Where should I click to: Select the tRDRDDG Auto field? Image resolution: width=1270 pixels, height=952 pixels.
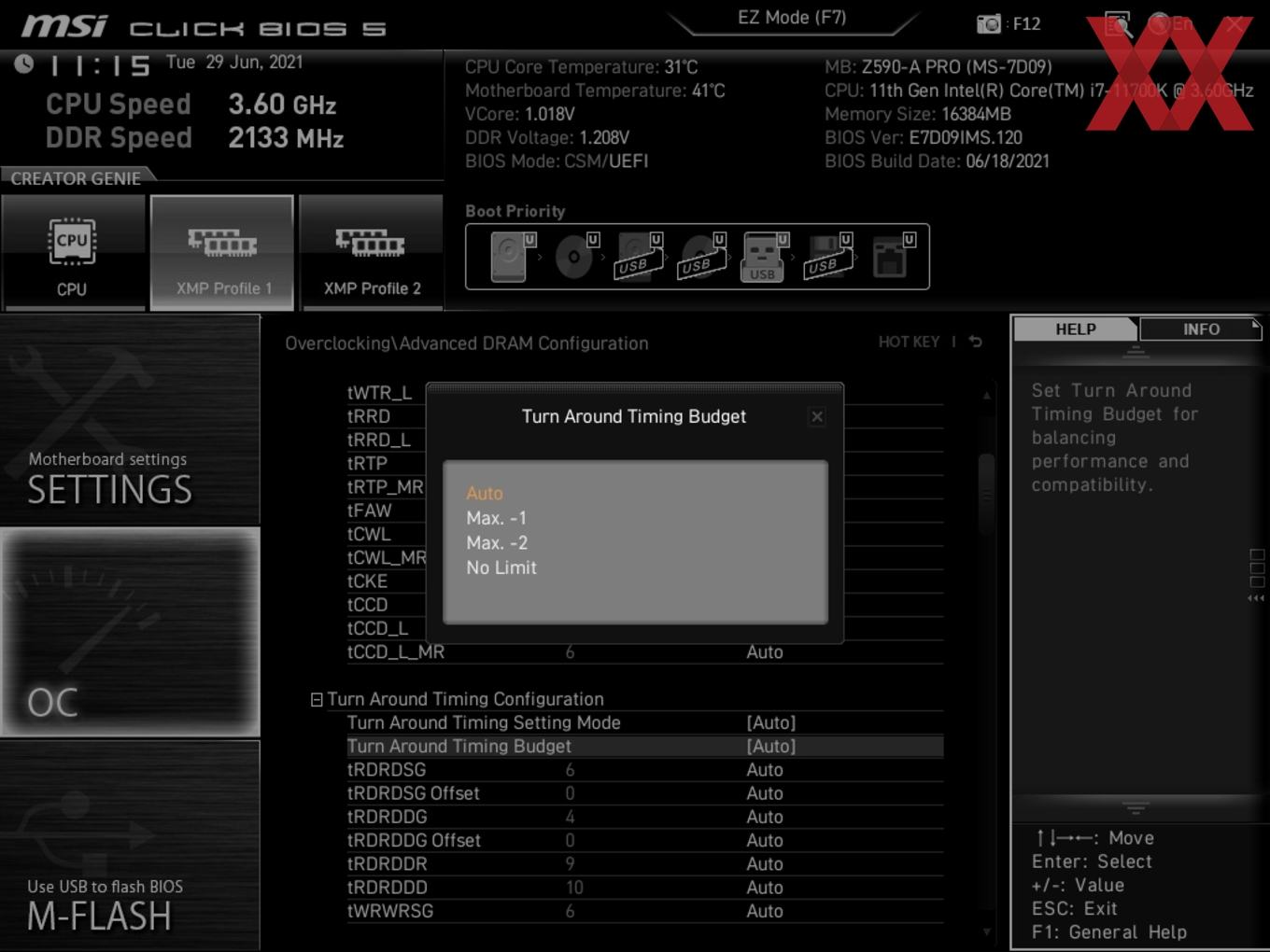pos(765,817)
